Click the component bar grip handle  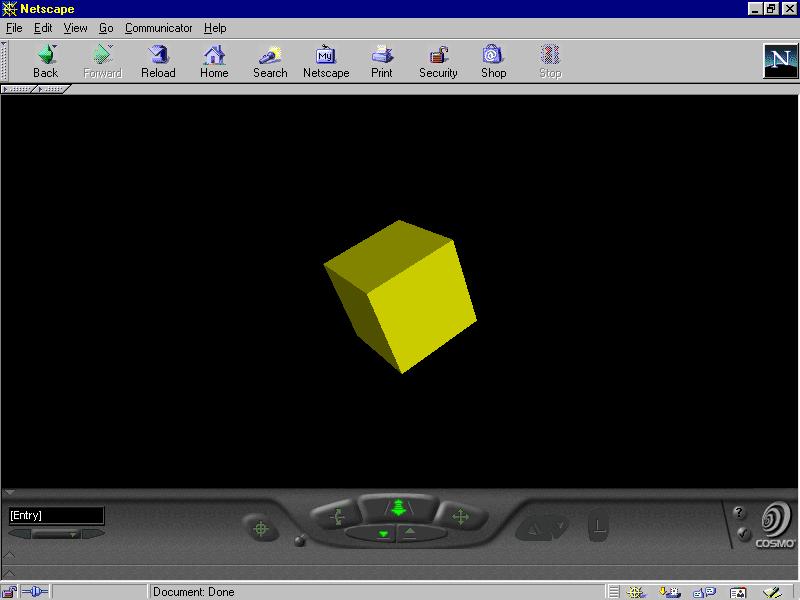pyautogui.click(x=614, y=592)
